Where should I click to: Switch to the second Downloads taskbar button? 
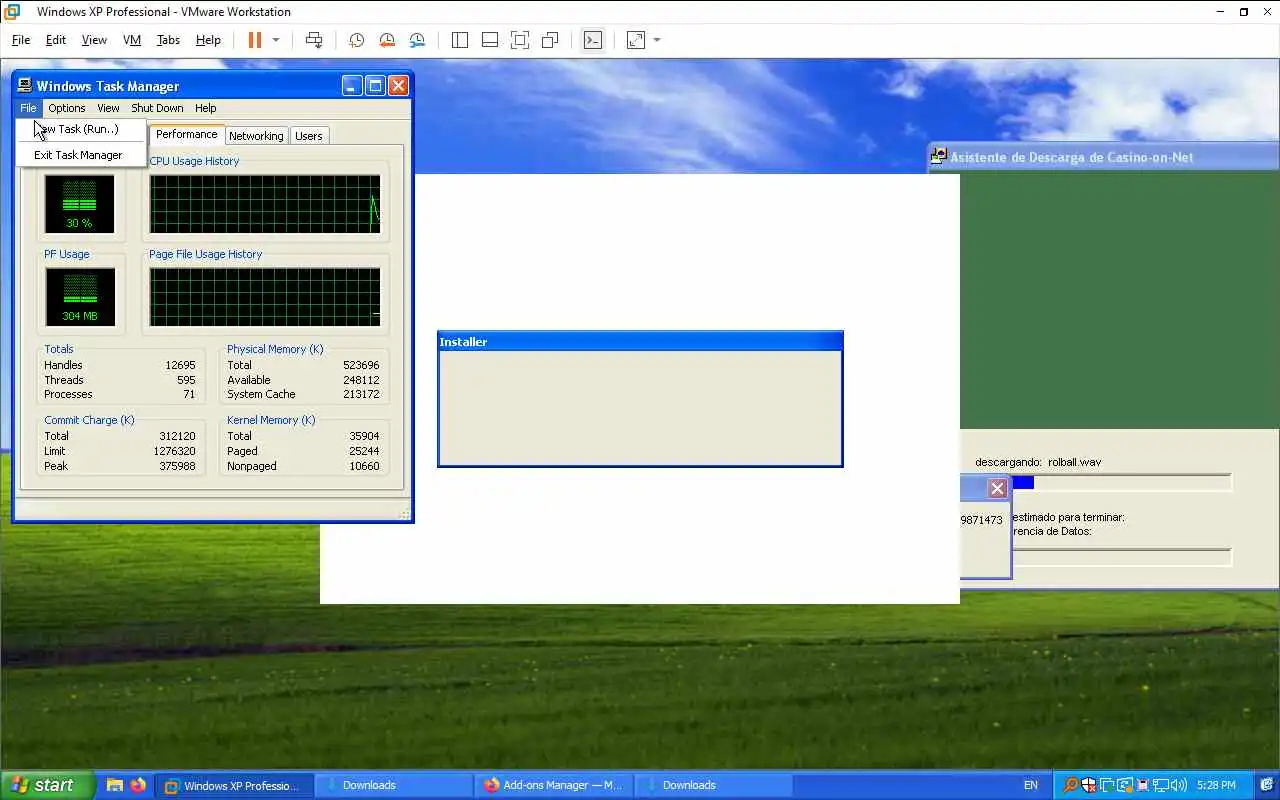pyautogui.click(x=713, y=785)
